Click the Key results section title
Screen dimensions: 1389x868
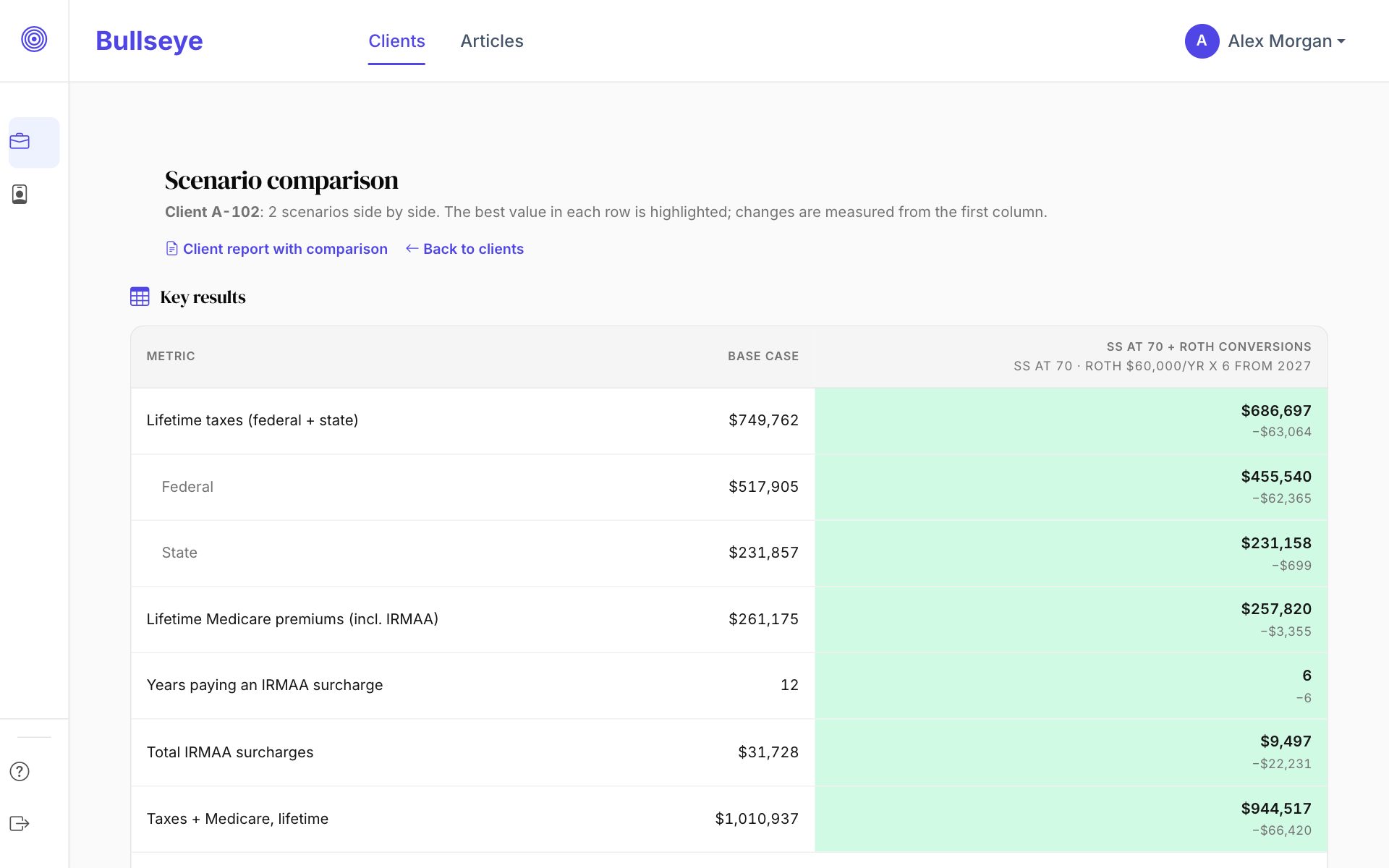click(x=203, y=297)
